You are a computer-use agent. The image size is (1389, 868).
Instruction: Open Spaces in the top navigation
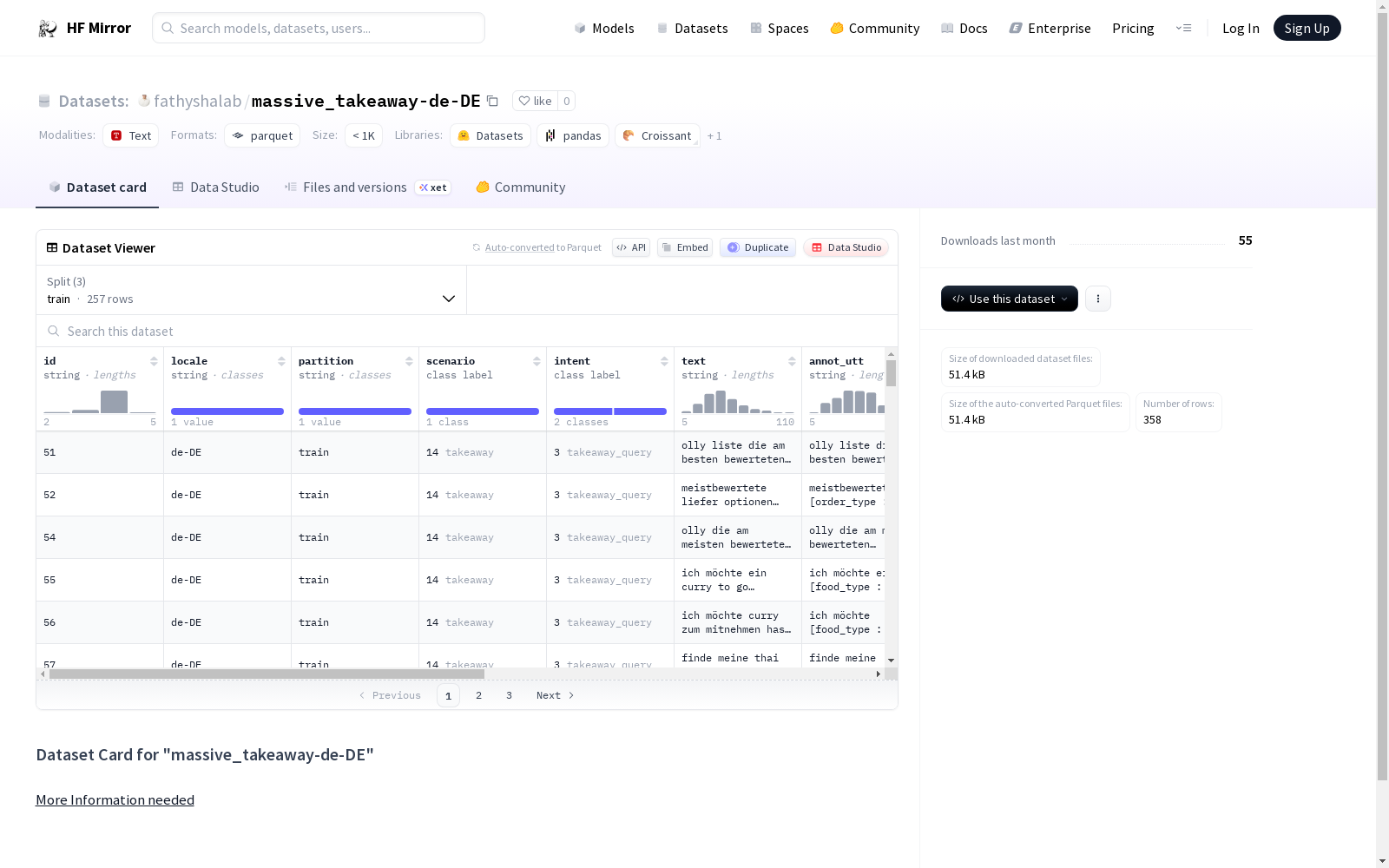point(780,28)
